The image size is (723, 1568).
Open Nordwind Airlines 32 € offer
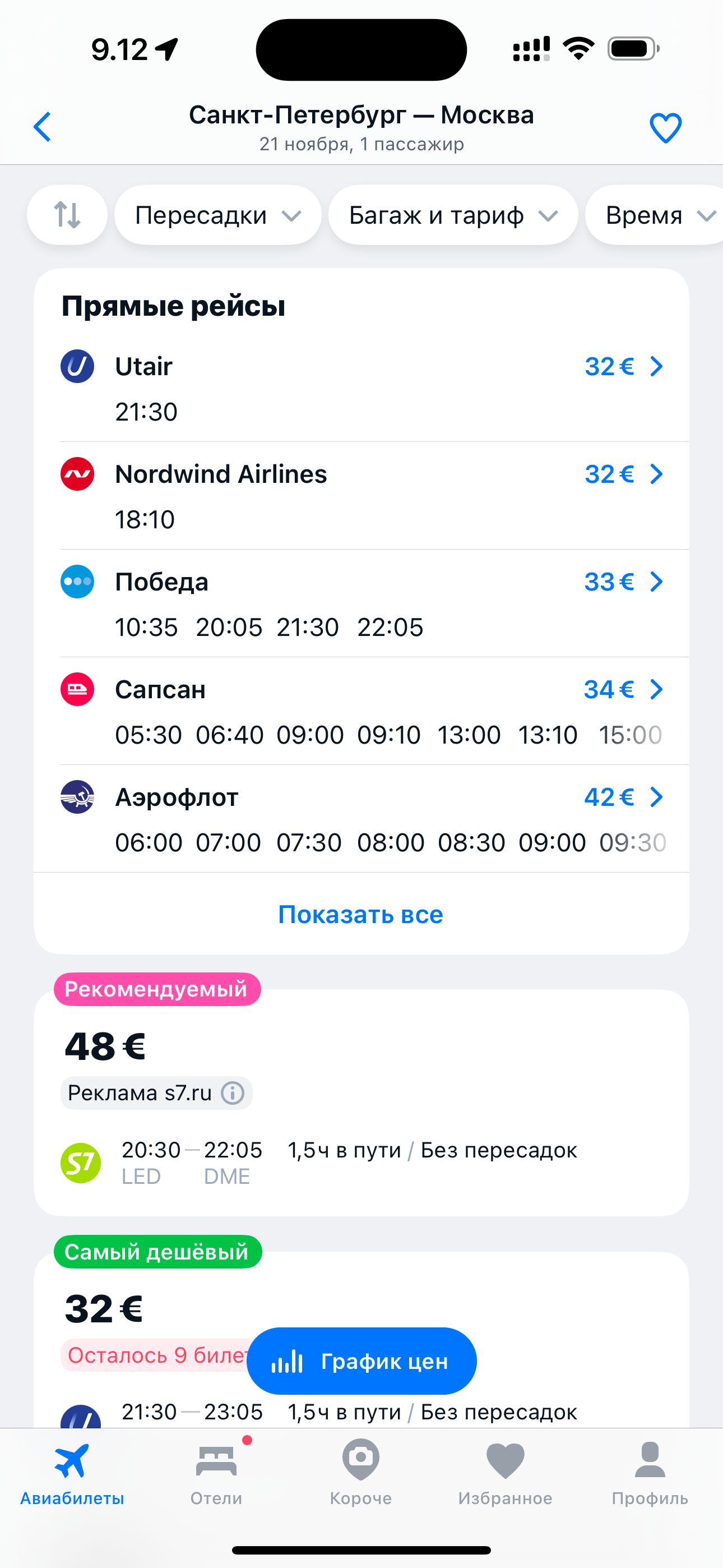[x=623, y=474]
